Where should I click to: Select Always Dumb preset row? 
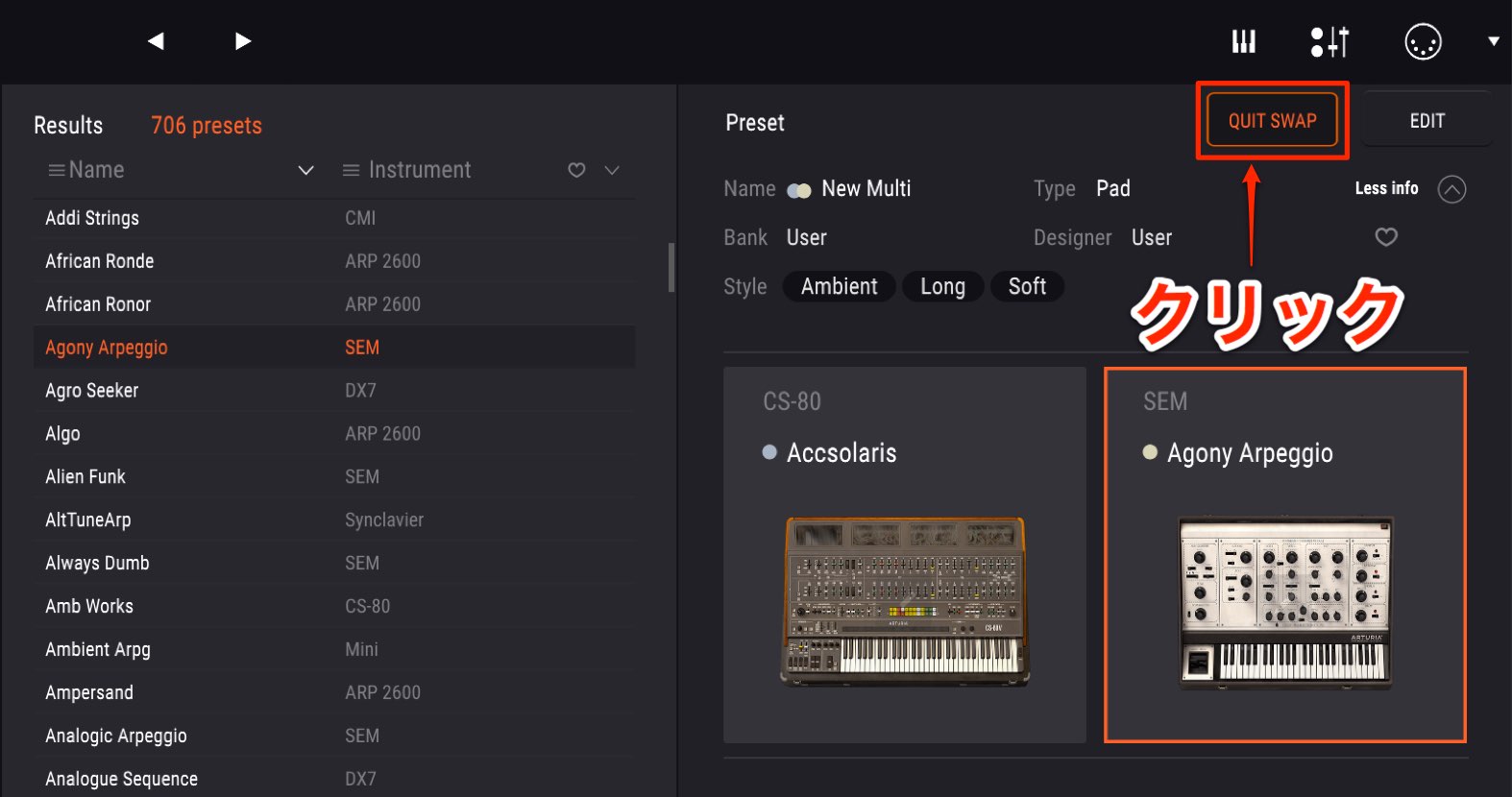click(334, 563)
